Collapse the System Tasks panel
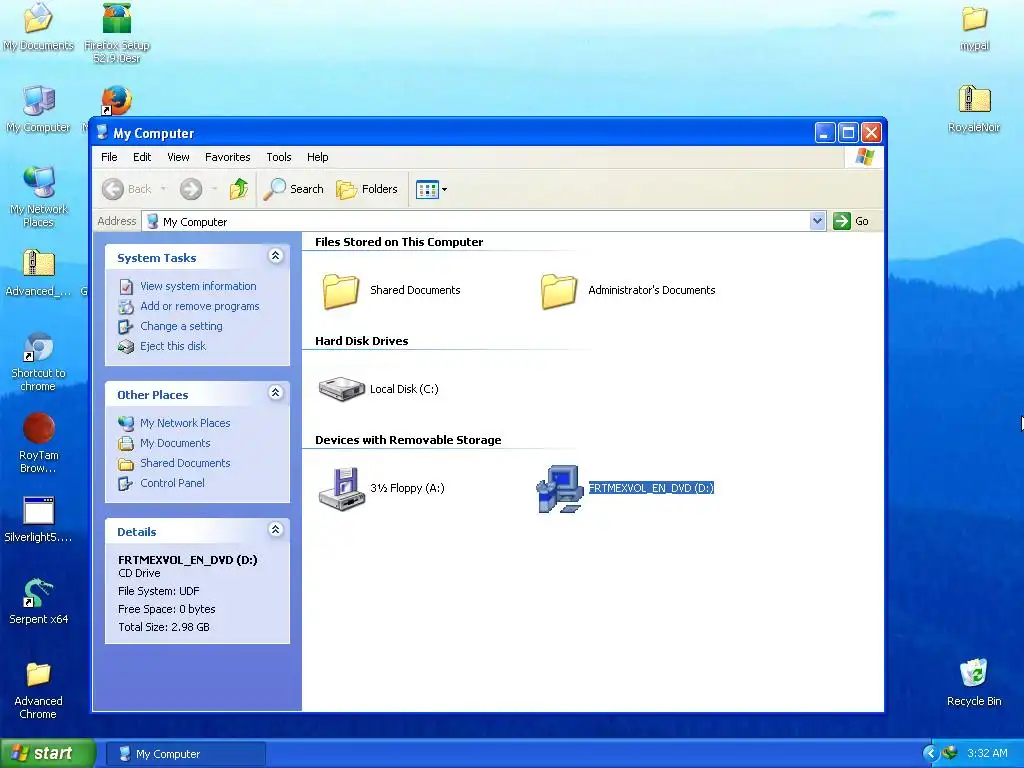The height and width of the screenshot is (768, 1024). 276,256
